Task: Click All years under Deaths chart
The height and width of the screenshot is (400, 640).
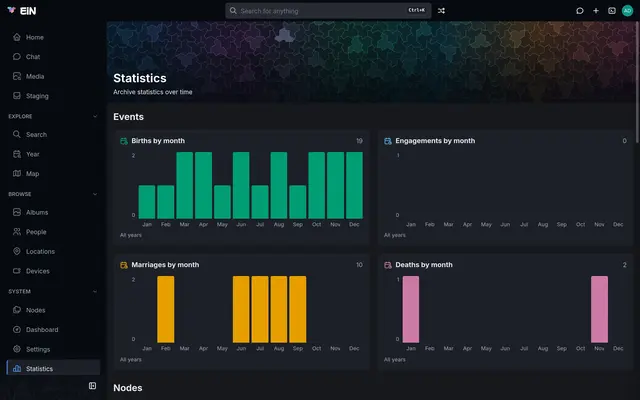Action: coord(395,360)
